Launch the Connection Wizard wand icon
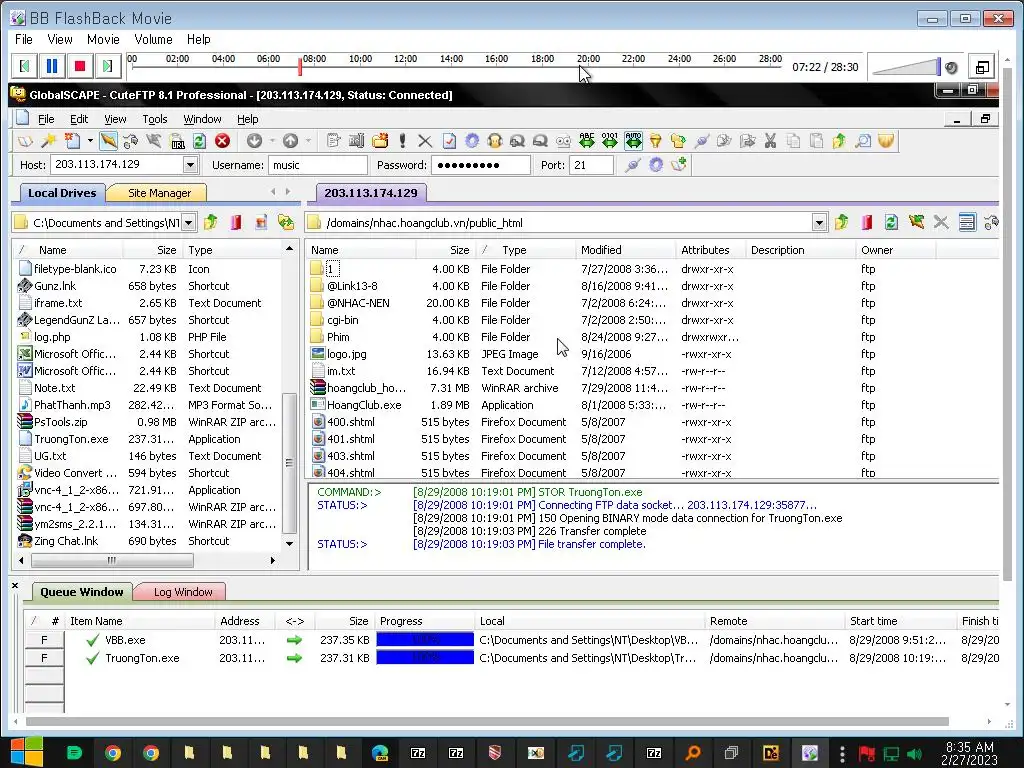The height and width of the screenshot is (768, 1024). coord(48,141)
